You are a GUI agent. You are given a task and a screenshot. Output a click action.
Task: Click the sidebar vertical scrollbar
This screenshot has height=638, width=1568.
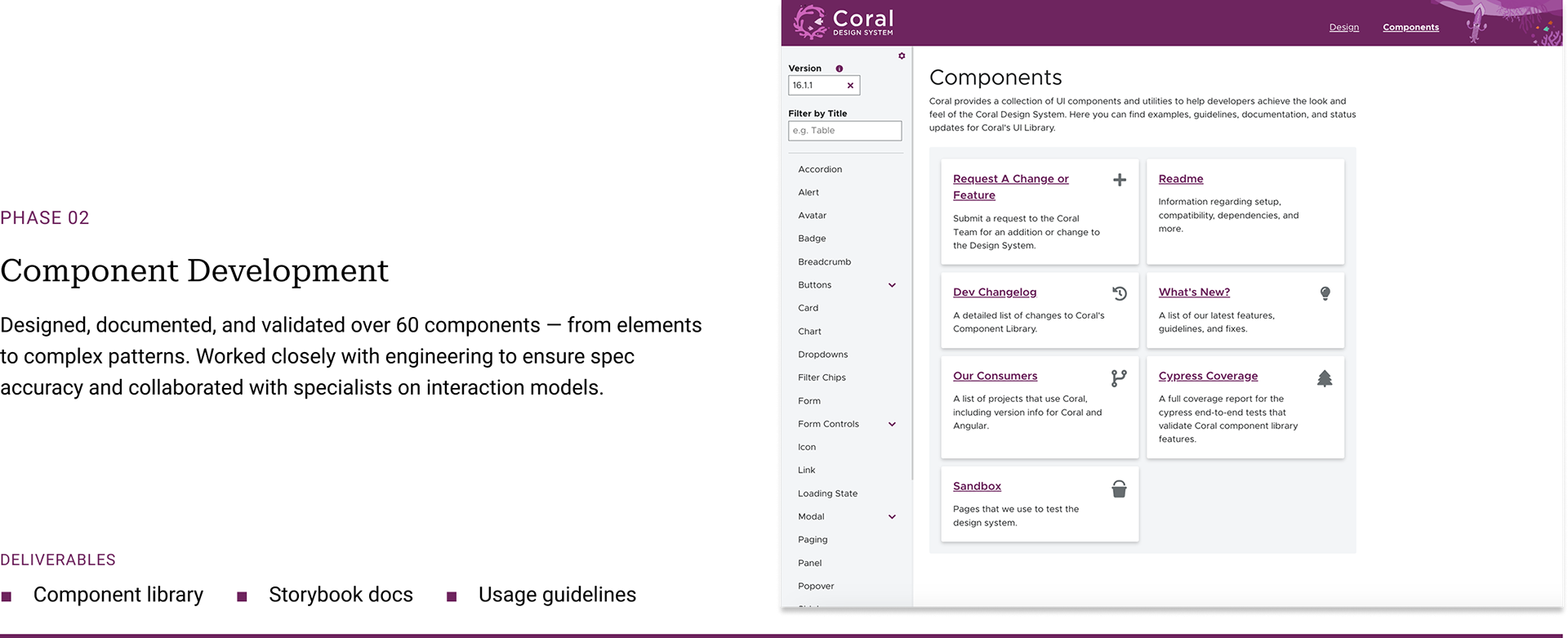point(911,261)
